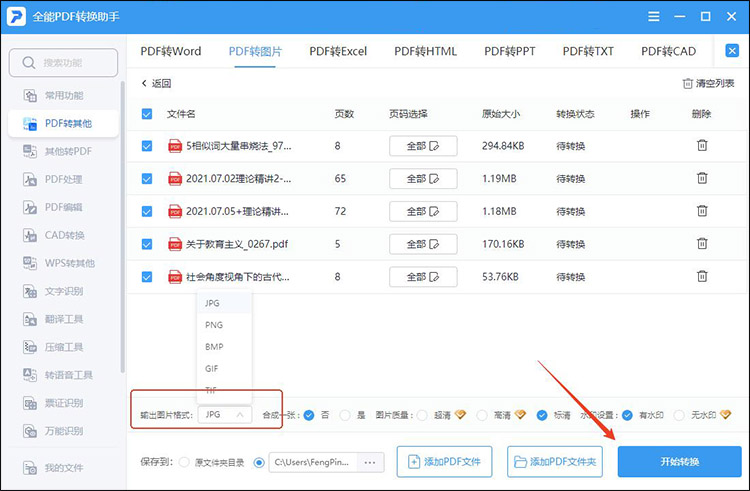Uncheck the 2021.07.05+理论精讲 file checkbox
Image resolution: width=750 pixels, height=491 pixels.
[147, 211]
